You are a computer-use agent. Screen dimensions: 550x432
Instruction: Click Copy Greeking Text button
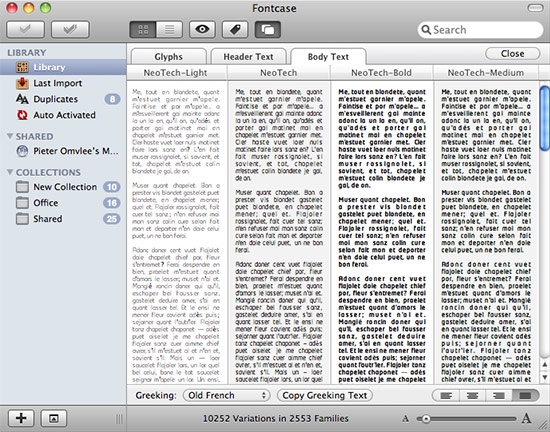[x=324, y=396]
